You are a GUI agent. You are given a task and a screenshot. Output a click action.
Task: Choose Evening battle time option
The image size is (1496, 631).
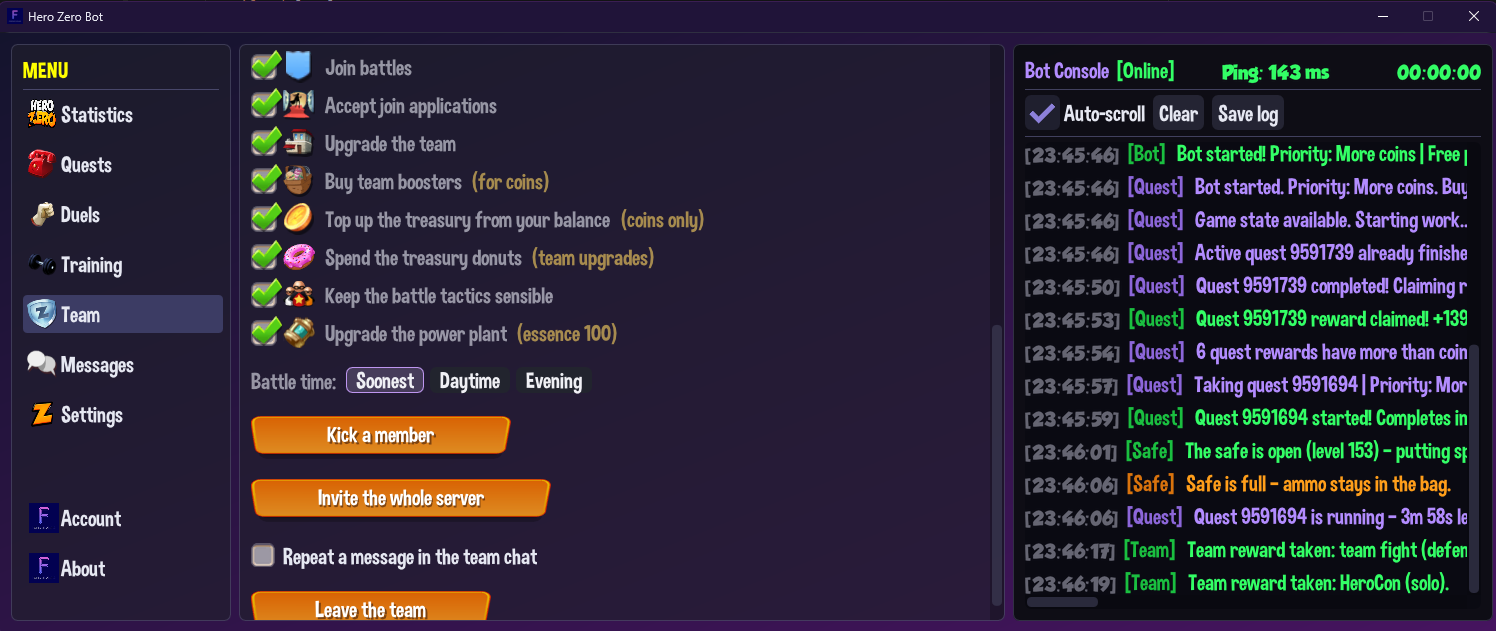[x=554, y=381]
